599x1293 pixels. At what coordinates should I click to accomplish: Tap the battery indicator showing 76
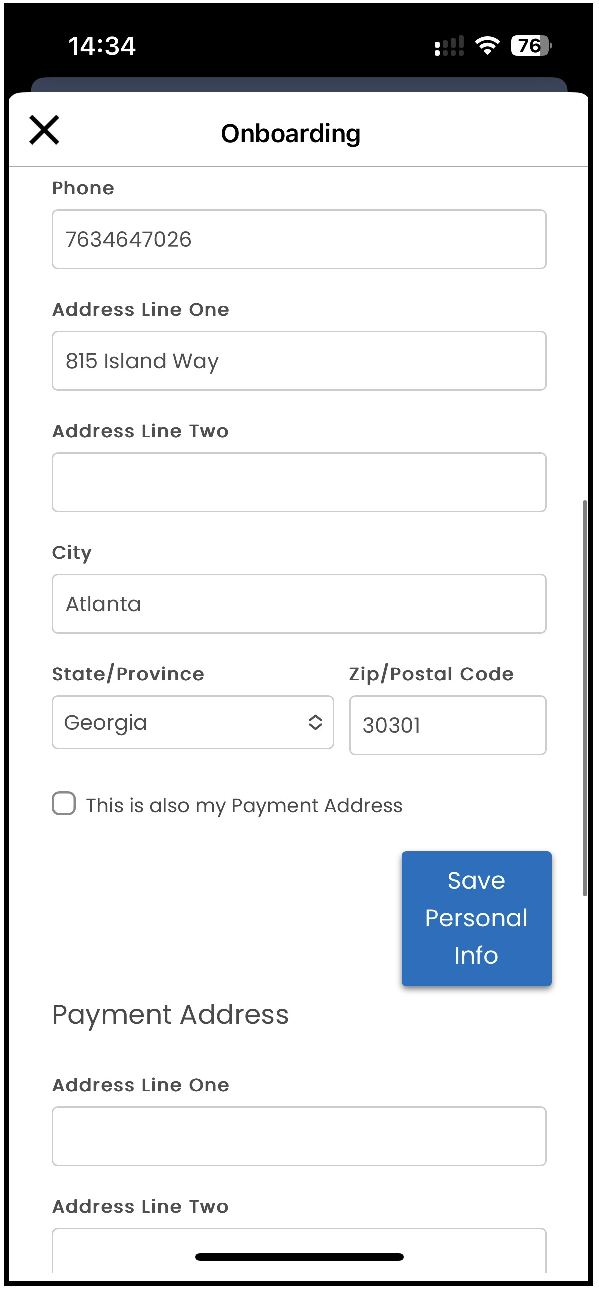pos(532,46)
